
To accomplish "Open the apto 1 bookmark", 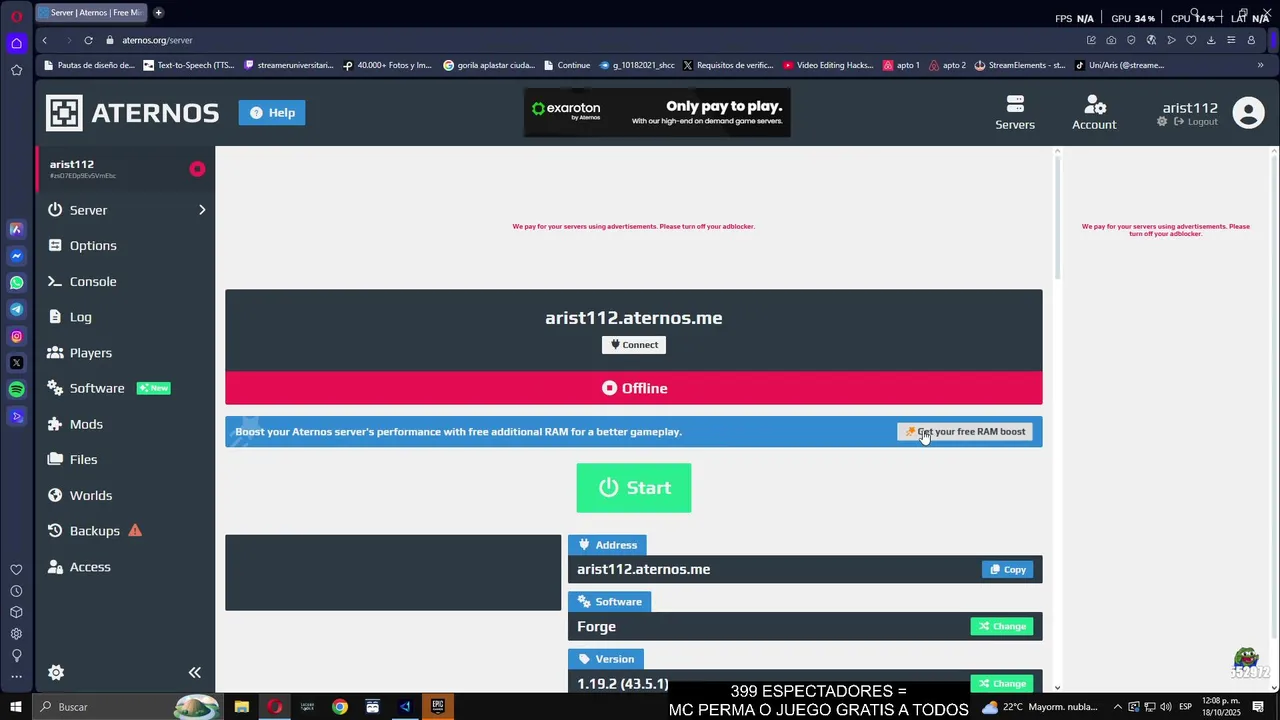I will click(901, 65).
